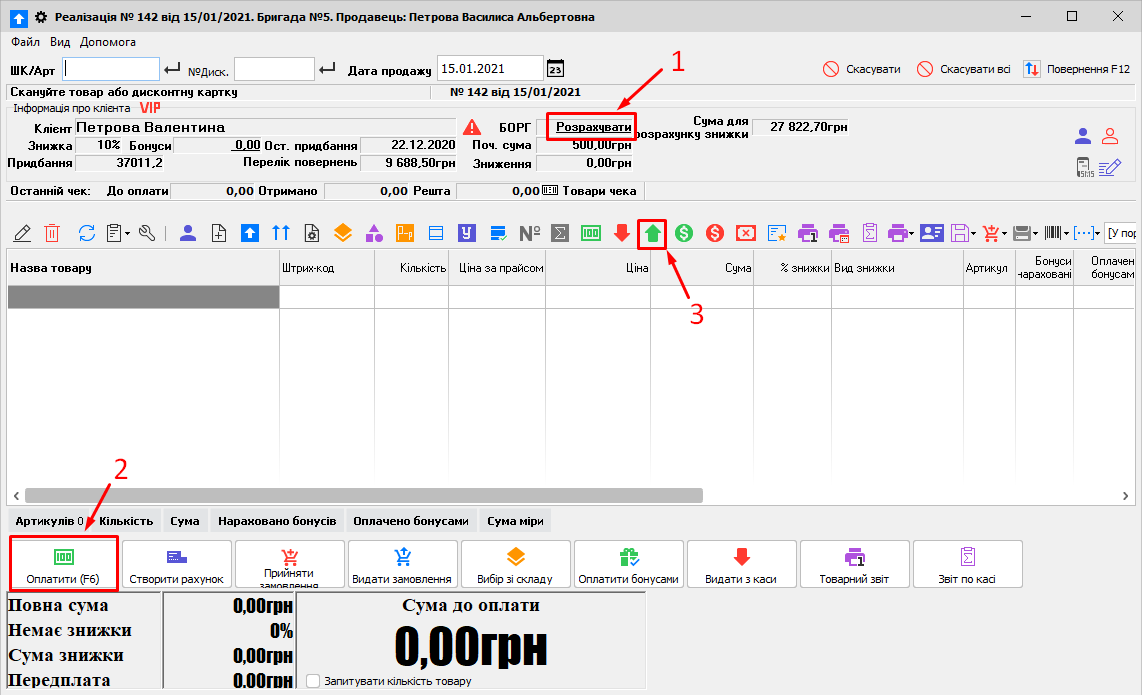
Task: Toggle 'Запитувати кількість товару' checkbox
Action: tap(313, 681)
